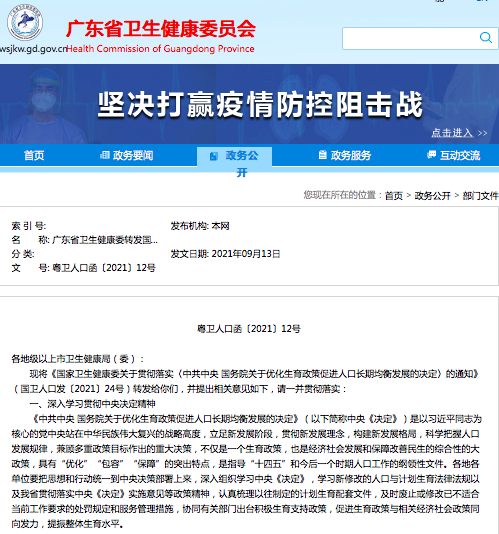The height and width of the screenshot is (534, 499).
Task: Open the 政务要闻 navigation tab
Action: (127, 155)
